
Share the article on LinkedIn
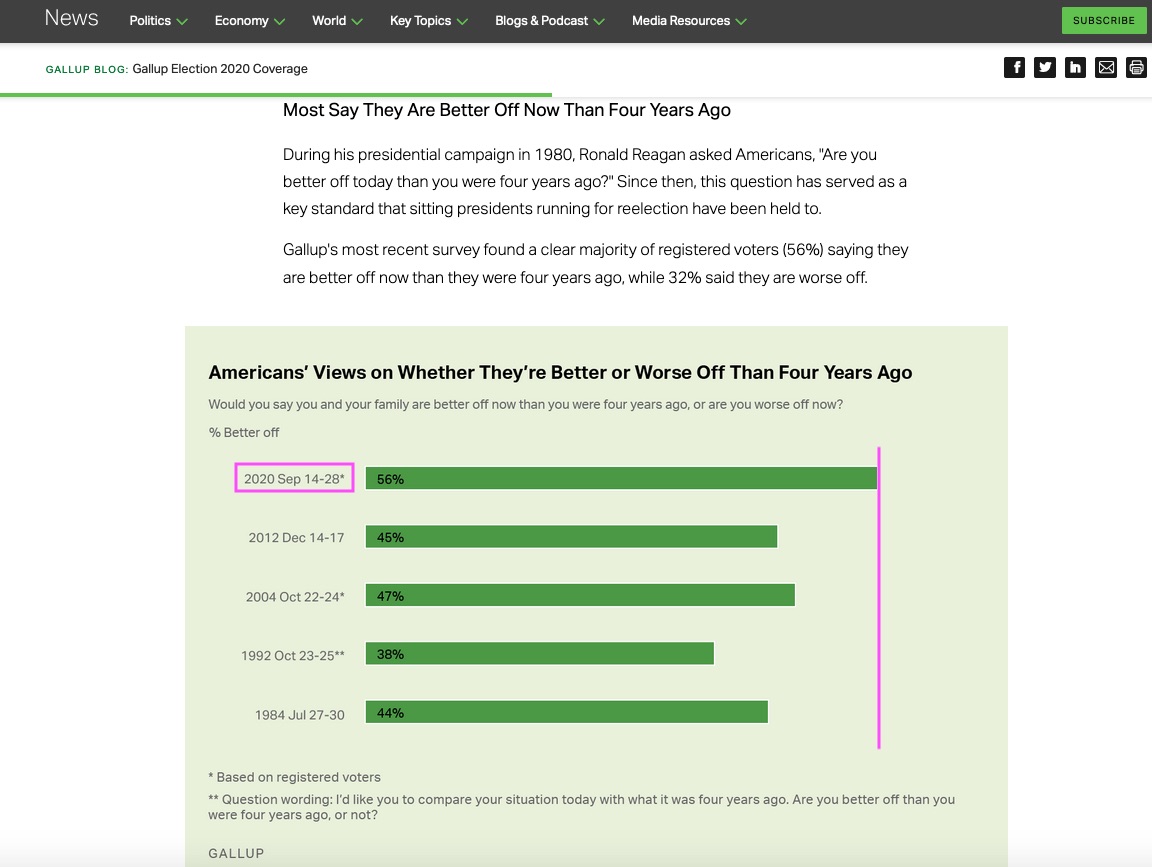pos(1075,68)
